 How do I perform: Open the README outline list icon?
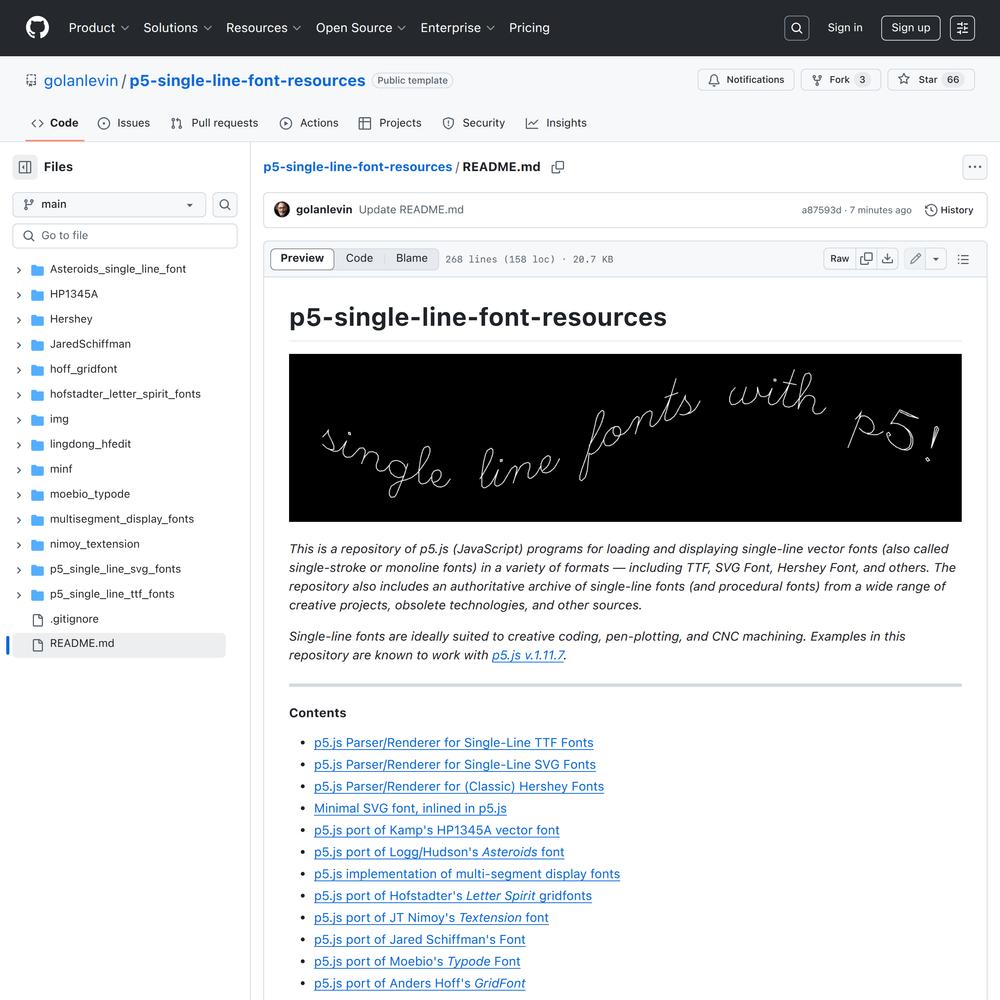point(963,259)
